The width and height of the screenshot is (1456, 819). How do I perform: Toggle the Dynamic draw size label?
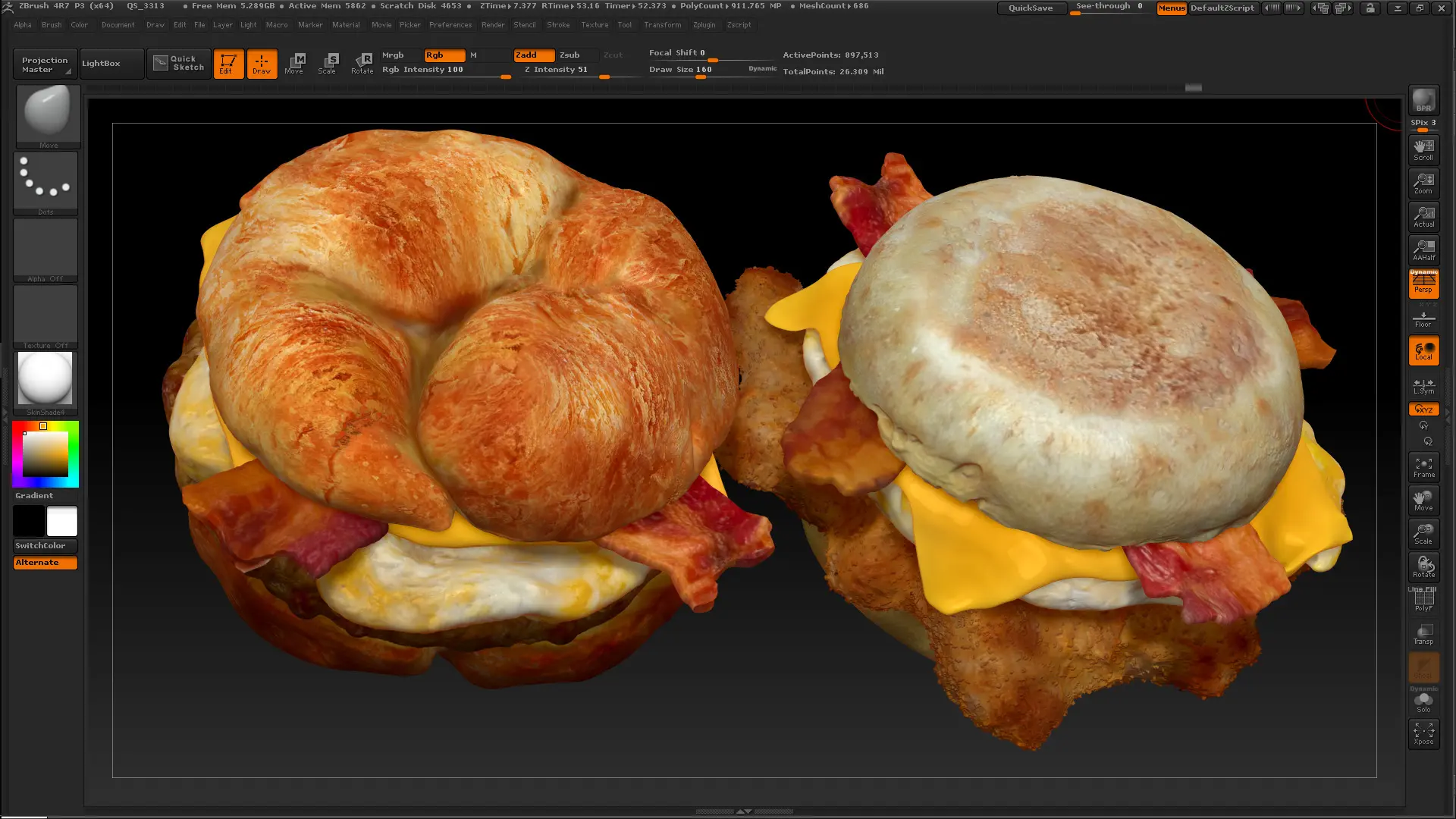tap(762, 69)
